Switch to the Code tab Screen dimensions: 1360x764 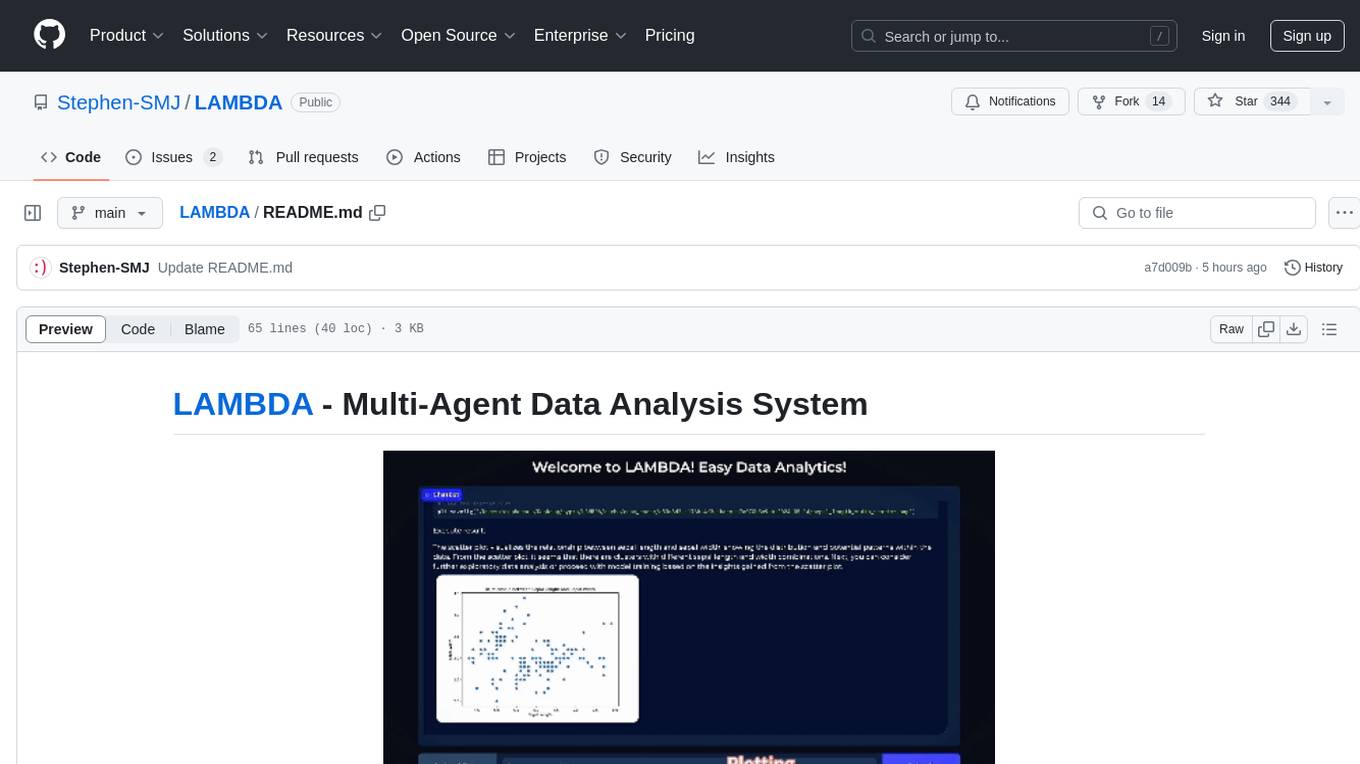(x=71, y=157)
